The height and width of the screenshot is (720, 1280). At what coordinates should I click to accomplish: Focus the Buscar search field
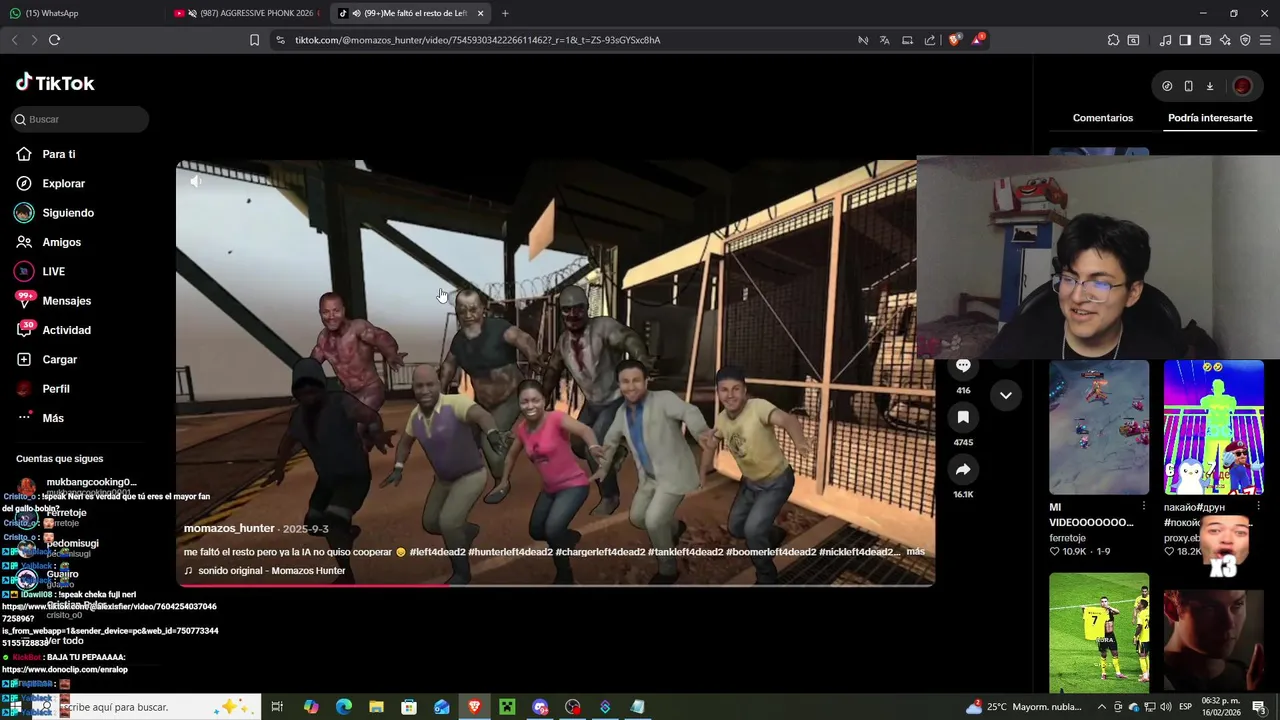click(80, 119)
